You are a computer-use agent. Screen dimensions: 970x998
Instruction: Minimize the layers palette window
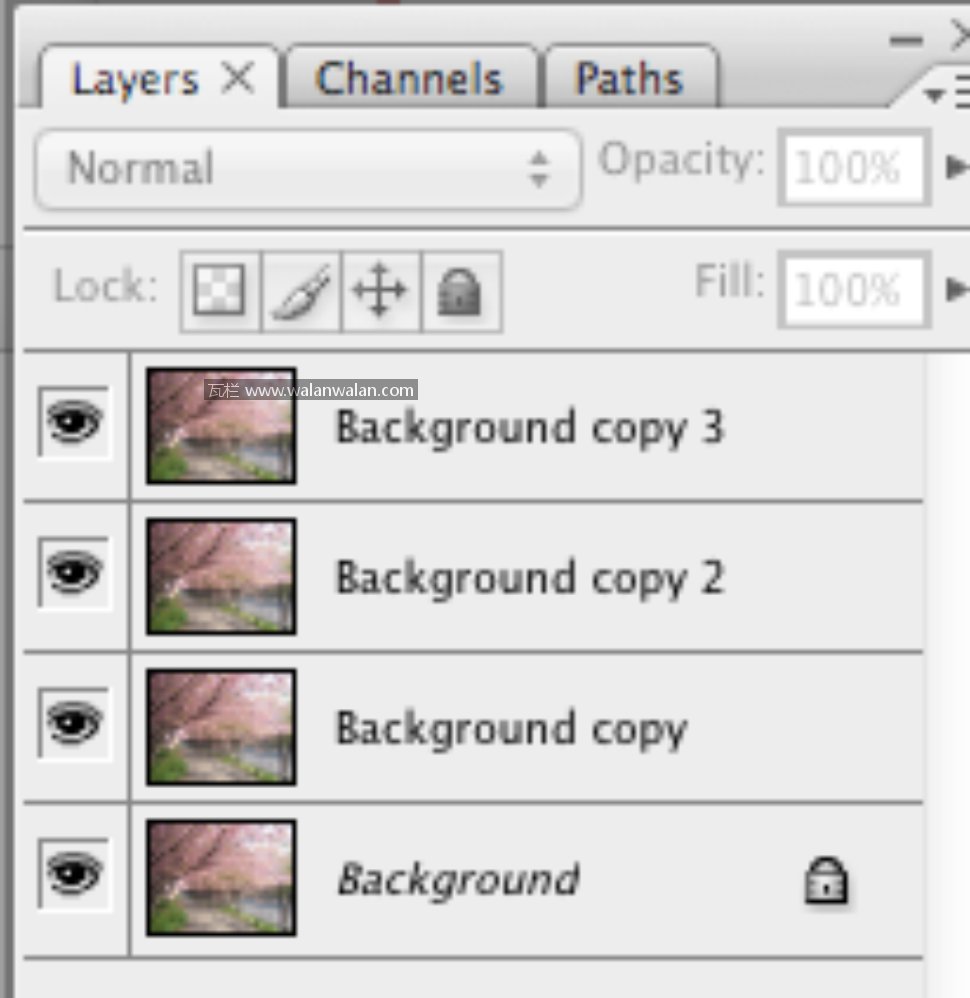click(x=906, y=40)
